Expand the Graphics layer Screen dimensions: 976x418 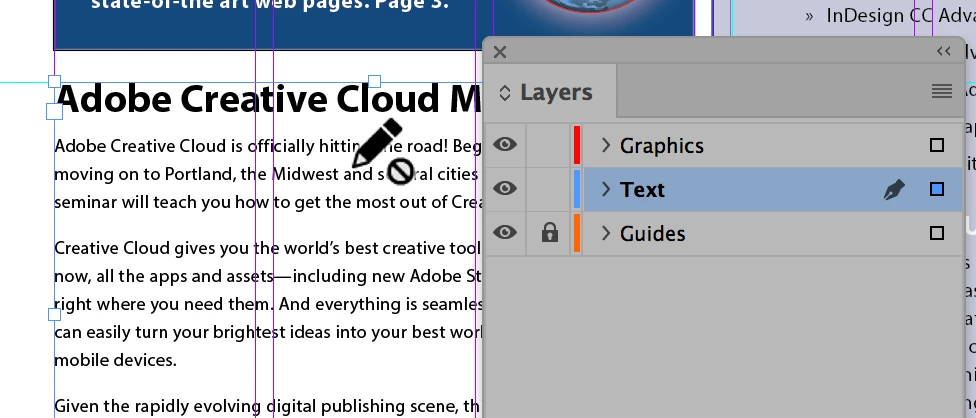click(606, 145)
